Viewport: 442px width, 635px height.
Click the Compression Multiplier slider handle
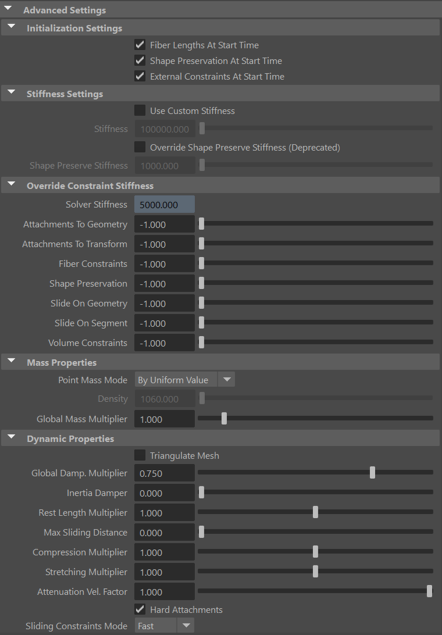pos(315,552)
